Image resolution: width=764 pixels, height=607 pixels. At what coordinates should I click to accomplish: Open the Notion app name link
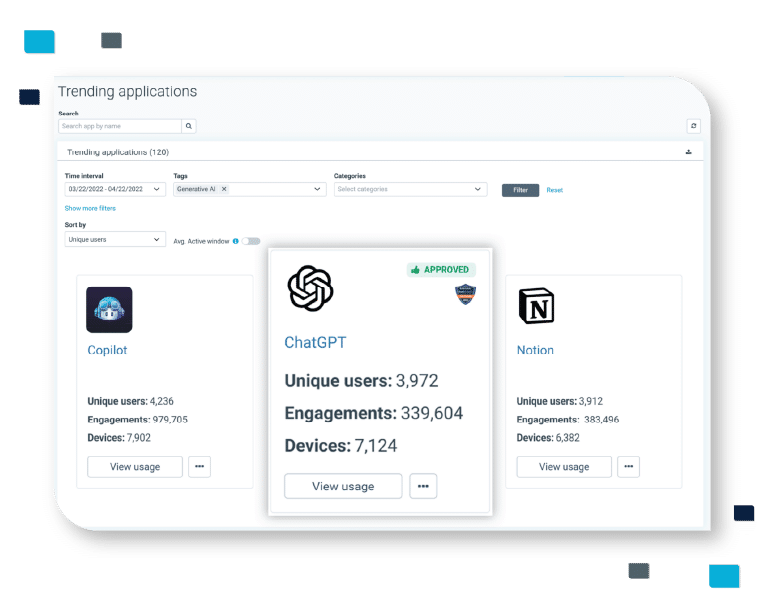[x=535, y=350]
